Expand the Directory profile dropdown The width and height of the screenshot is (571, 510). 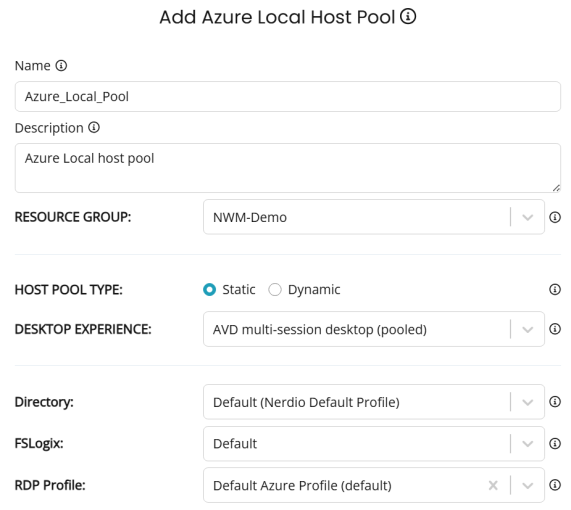527,402
